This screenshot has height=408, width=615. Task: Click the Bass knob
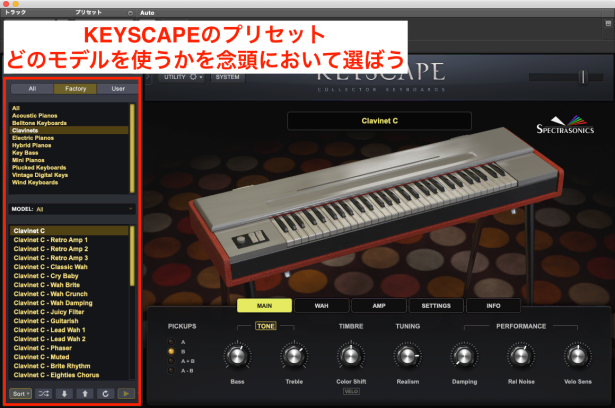pyautogui.click(x=237, y=356)
